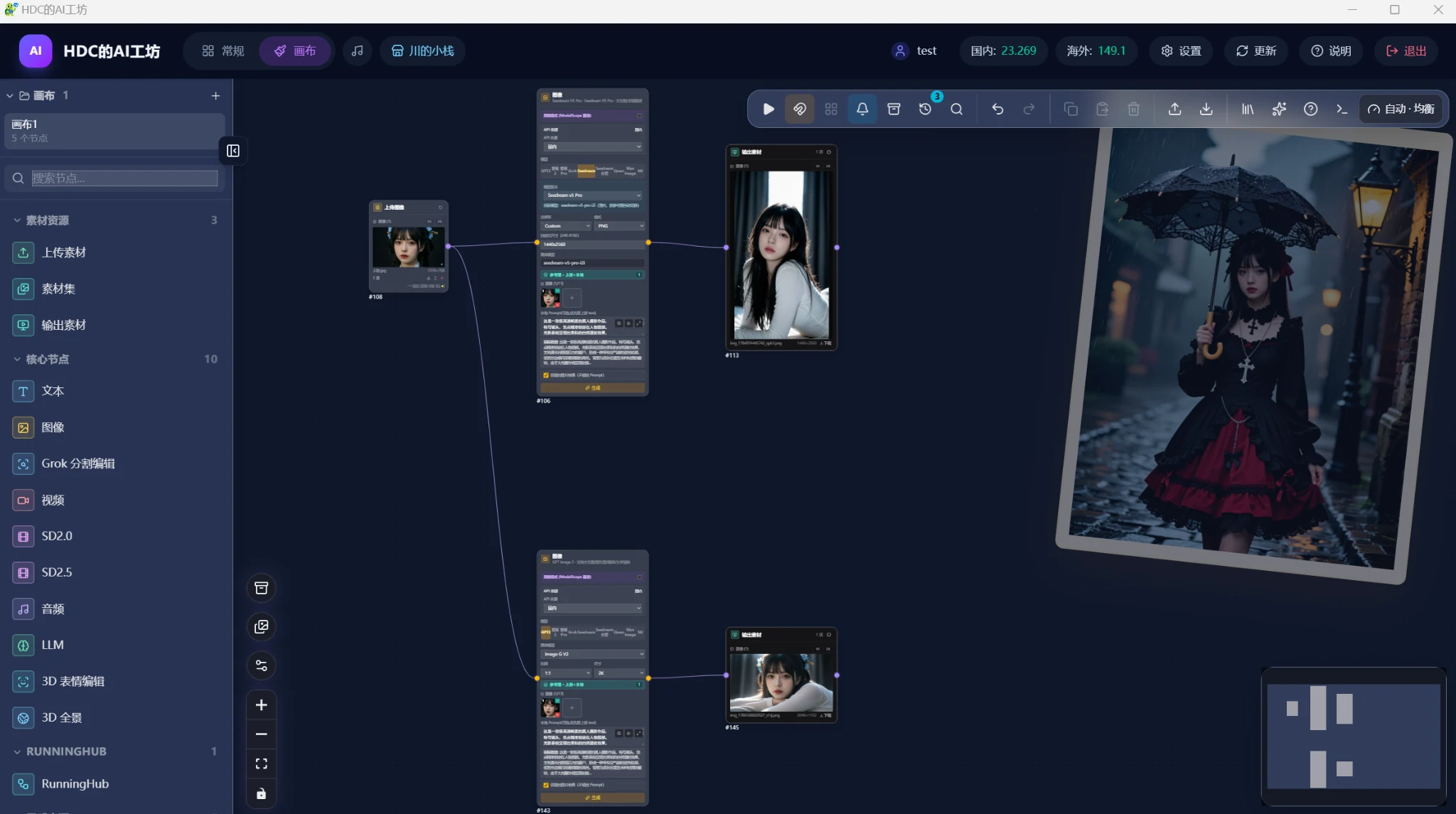The image size is (1456, 814).
Task: Add a new canvas with the plus icon
Action: point(215,96)
